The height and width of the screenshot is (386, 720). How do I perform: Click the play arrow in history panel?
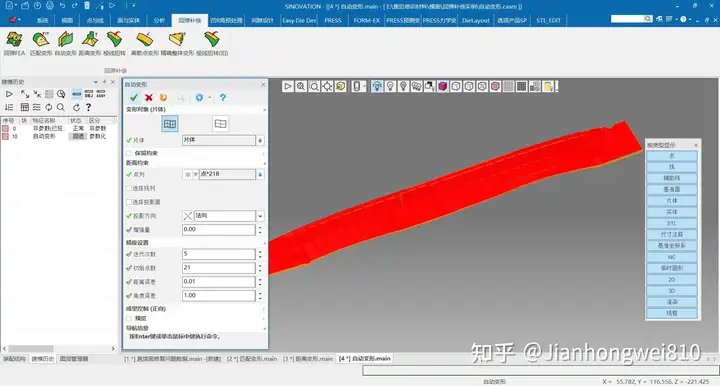click(x=9, y=94)
